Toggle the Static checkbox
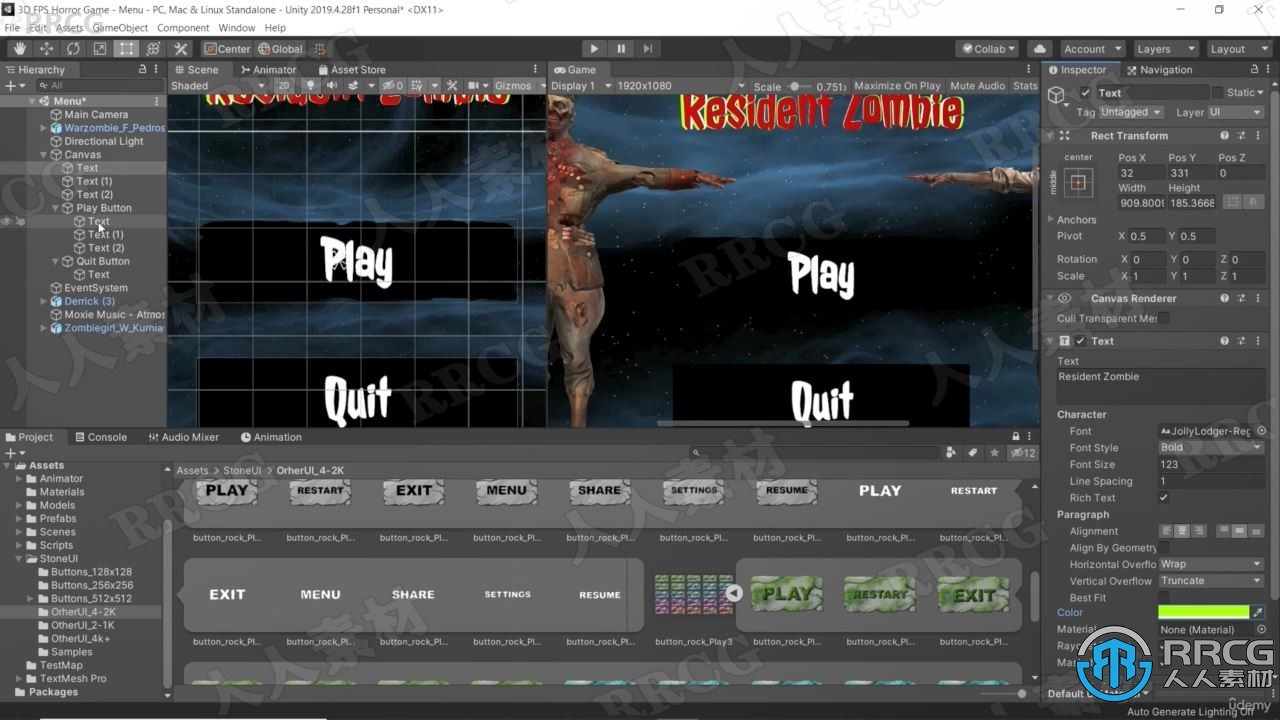Screen dimensions: 1280x720 tap(1217, 93)
